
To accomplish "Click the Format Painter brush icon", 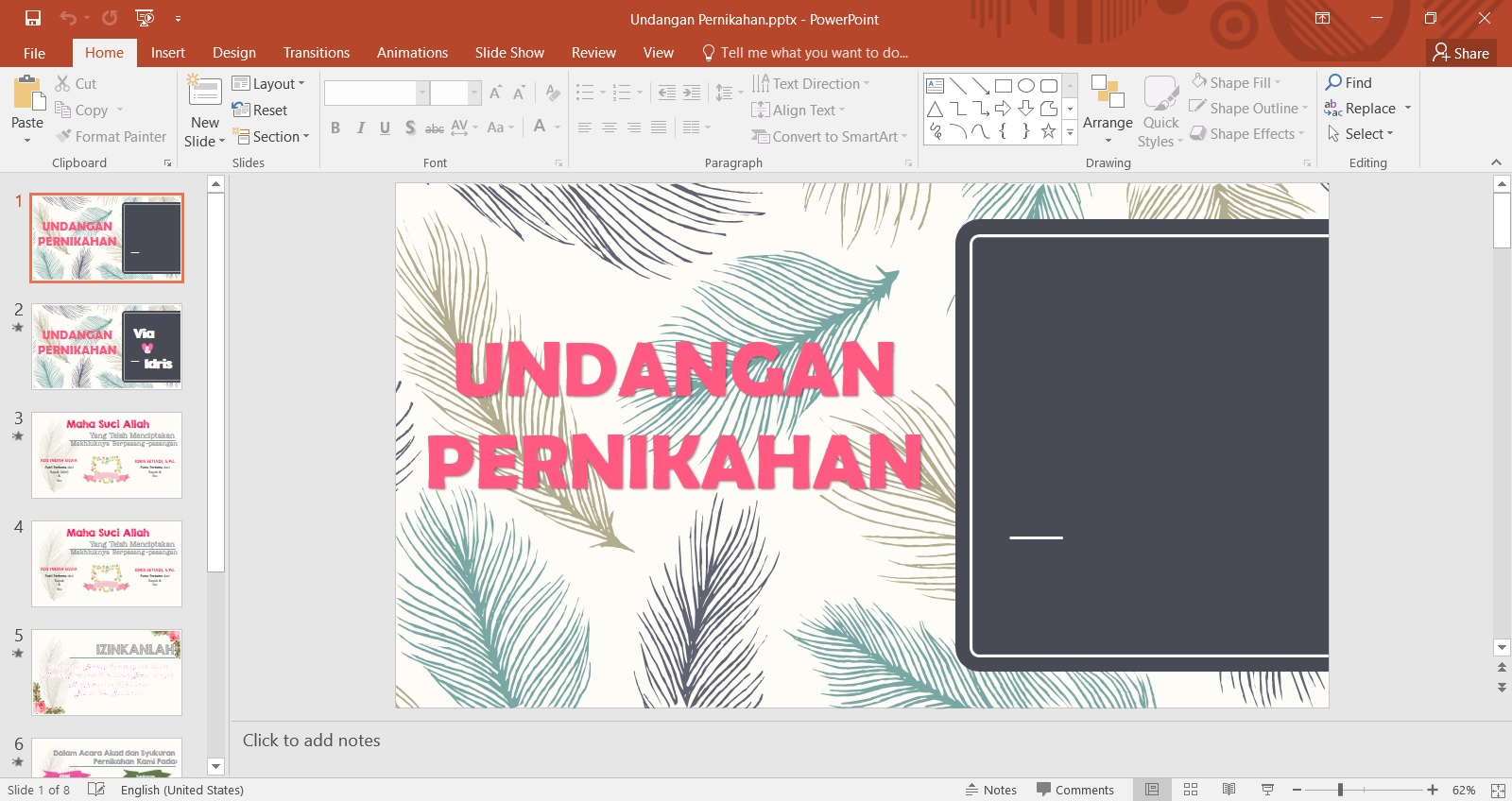I will tap(63, 136).
